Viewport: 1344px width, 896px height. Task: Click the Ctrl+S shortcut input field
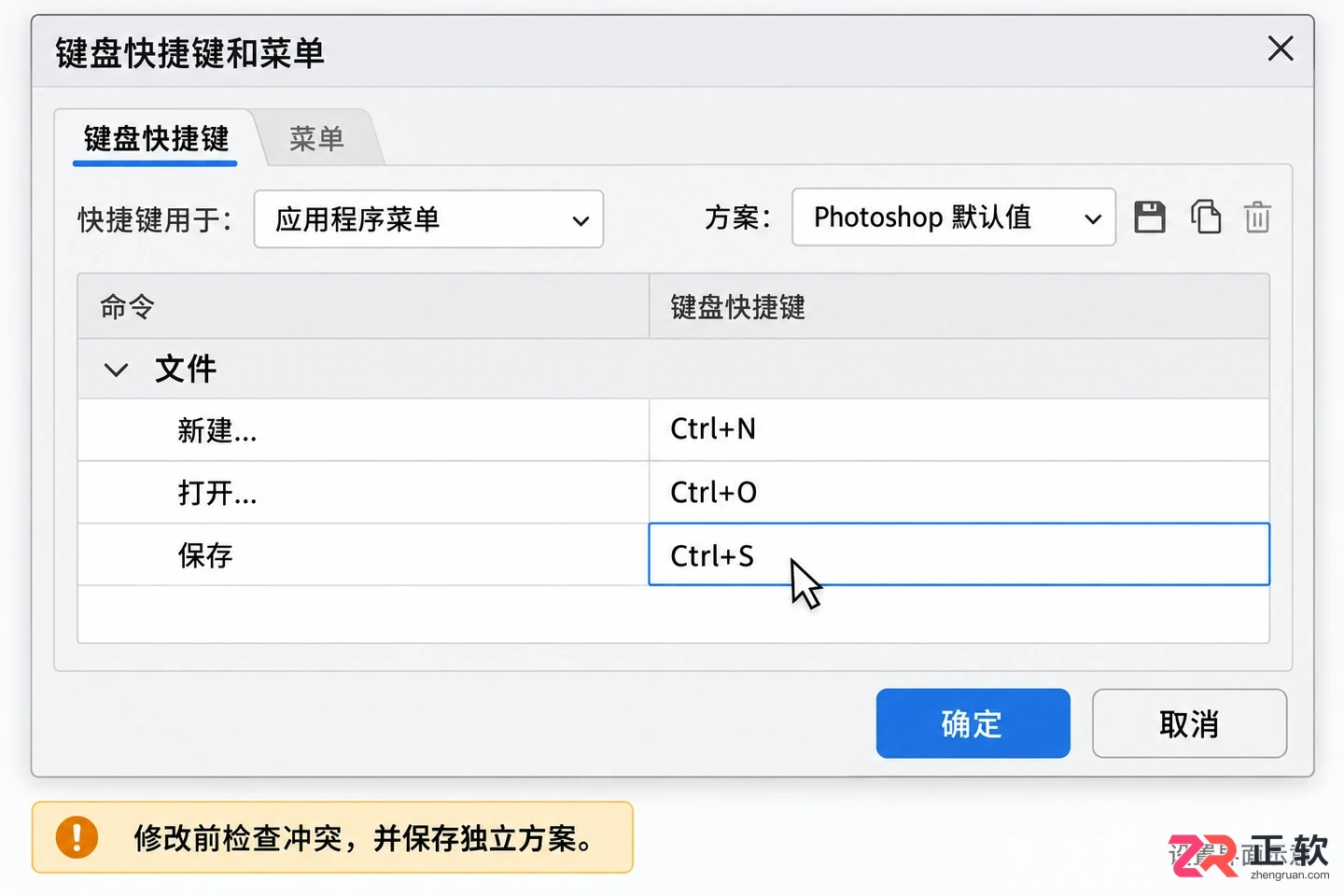(959, 554)
